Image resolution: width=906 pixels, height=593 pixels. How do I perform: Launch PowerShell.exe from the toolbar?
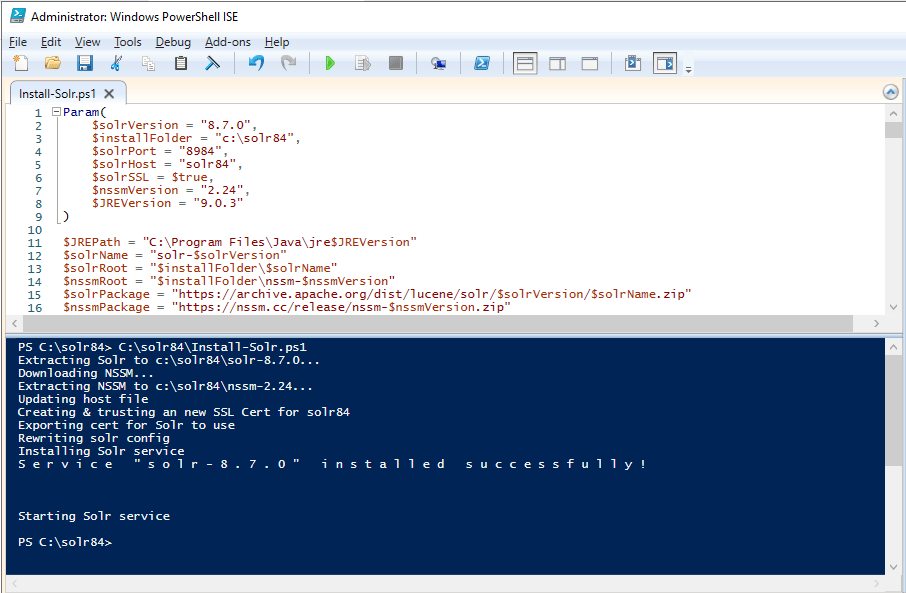(482, 62)
